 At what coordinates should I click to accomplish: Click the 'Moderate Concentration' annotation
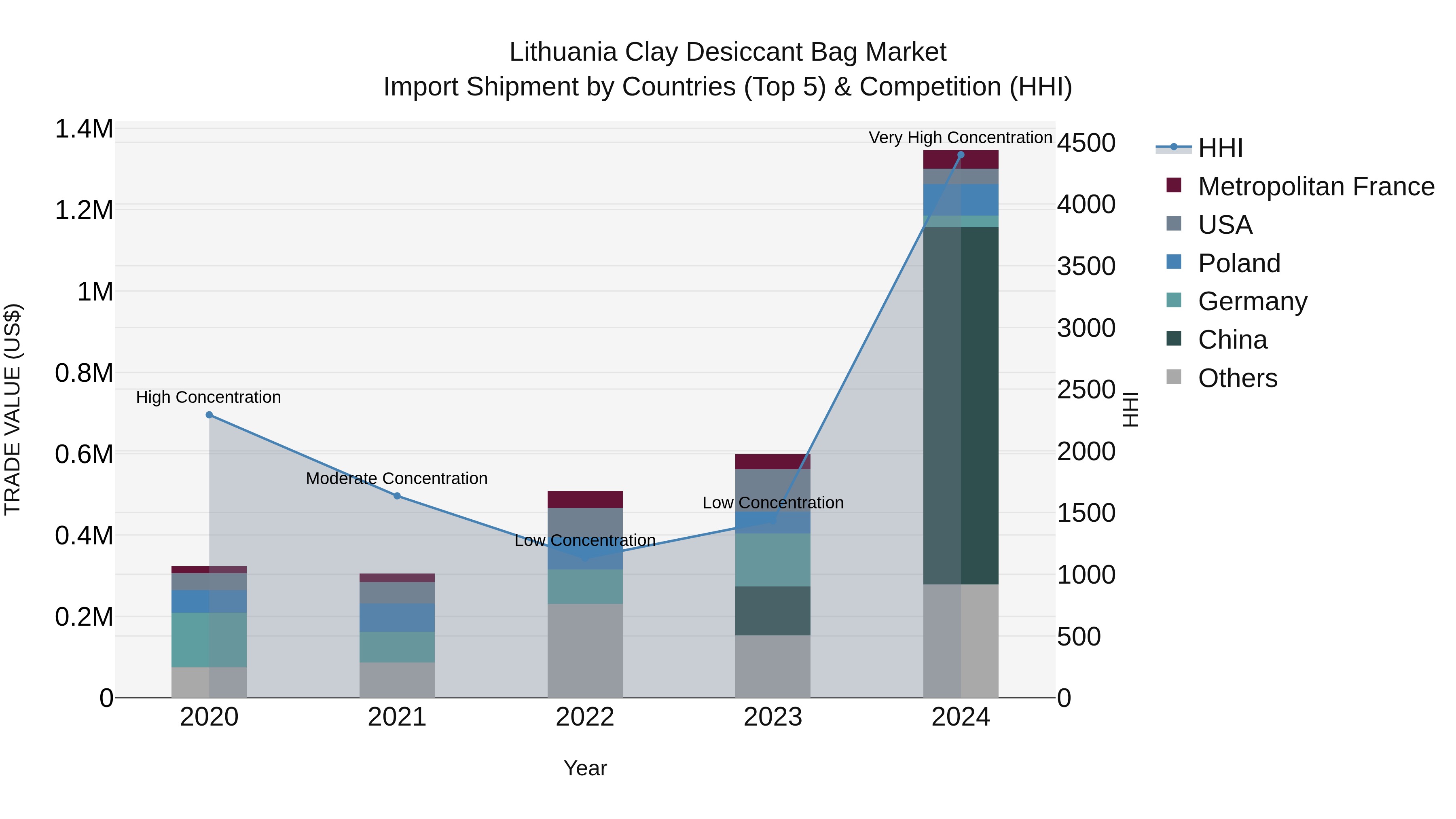click(397, 479)
